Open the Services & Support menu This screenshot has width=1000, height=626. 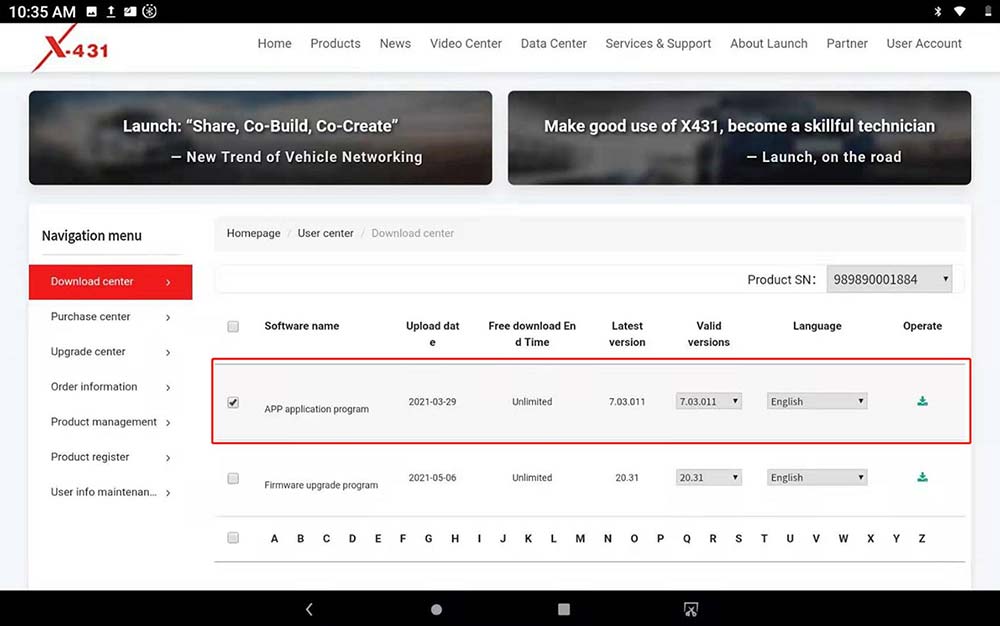[x=658, y=43]
